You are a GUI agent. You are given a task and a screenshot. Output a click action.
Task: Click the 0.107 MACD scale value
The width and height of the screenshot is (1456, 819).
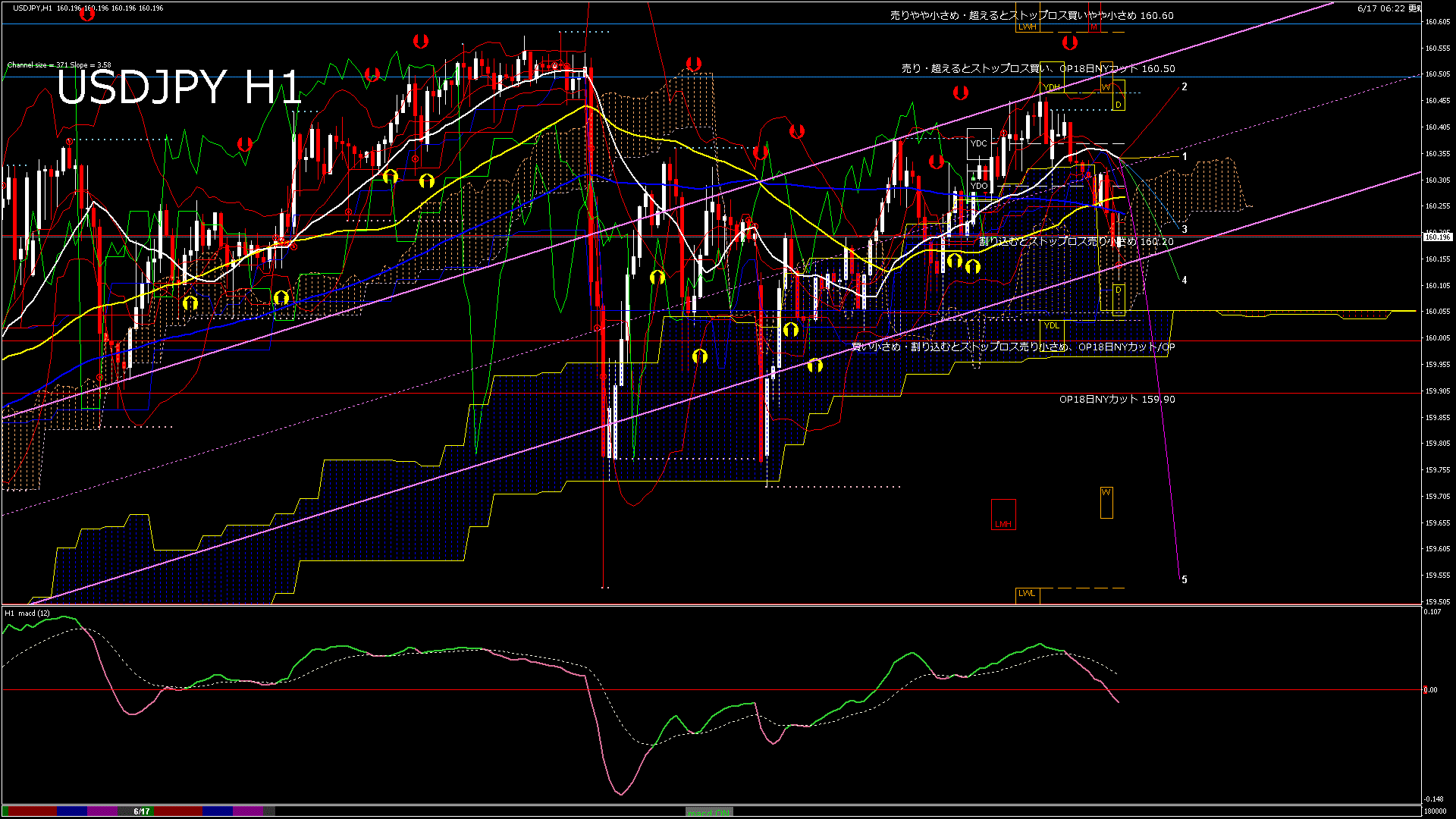tap(1432, 612)
